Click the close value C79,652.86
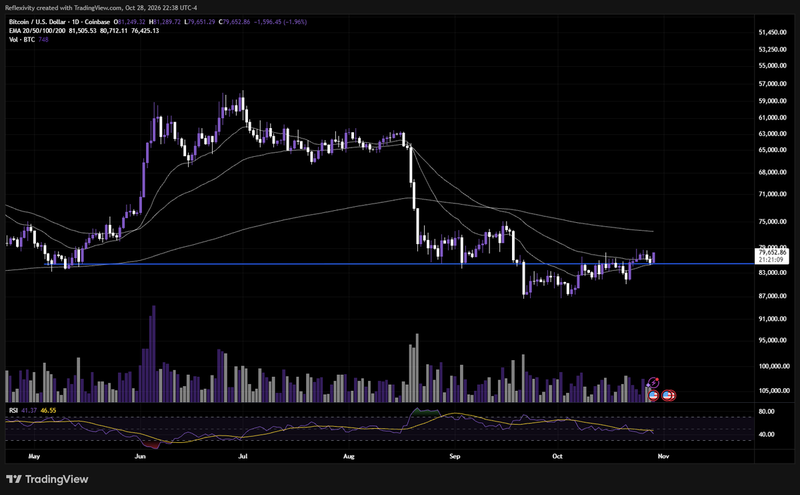 [234, 22]
